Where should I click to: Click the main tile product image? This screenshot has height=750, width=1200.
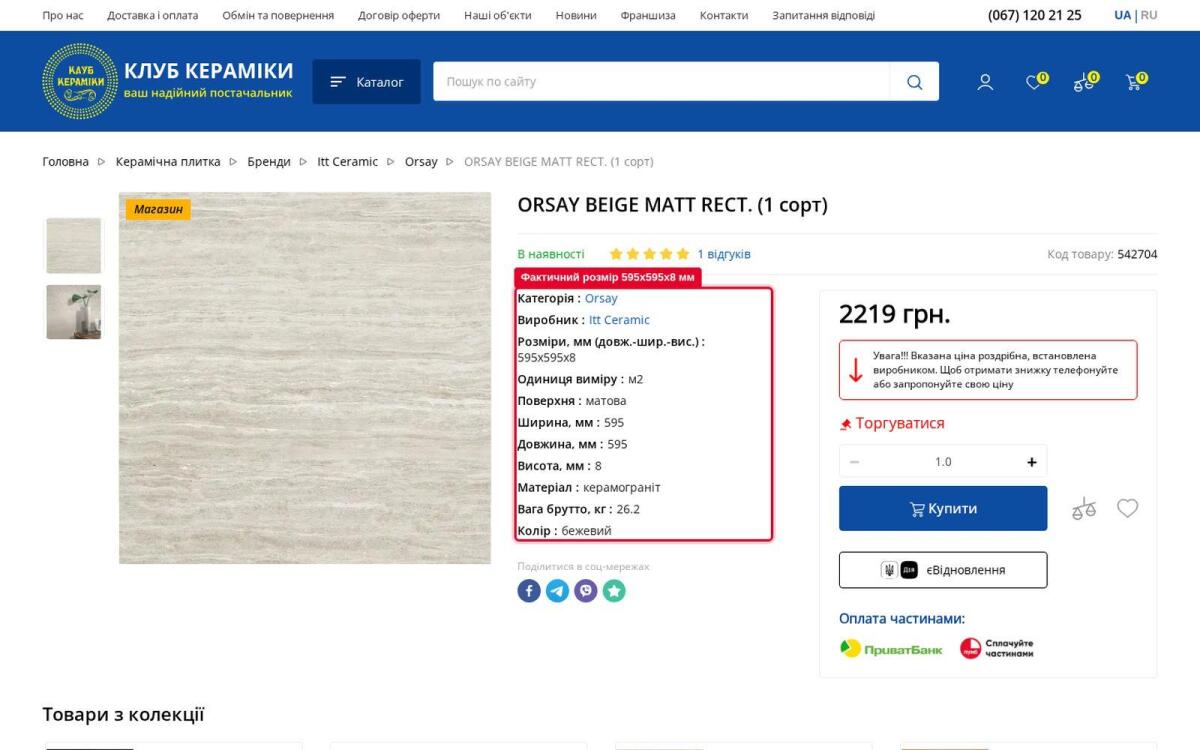[x=305, y=378]
